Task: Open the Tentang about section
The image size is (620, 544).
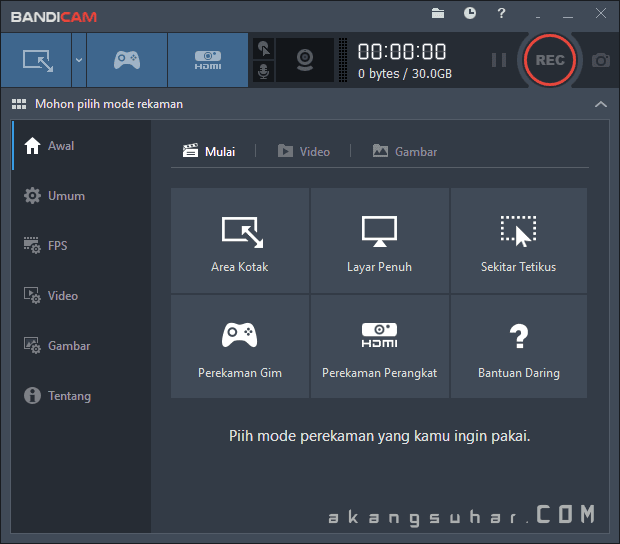Action: pyautogui.click(x=81, y=396)
